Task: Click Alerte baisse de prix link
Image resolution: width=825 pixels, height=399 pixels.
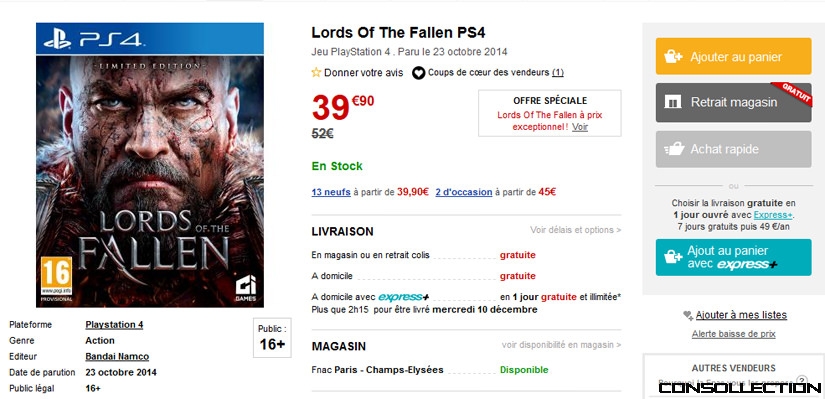Action: click(x=733, y=334)
